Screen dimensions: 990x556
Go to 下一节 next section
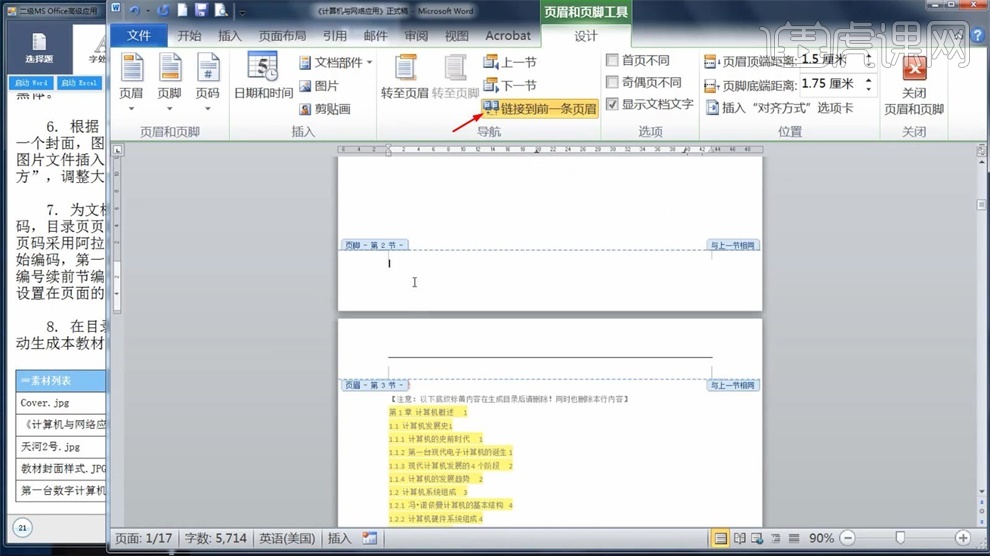click(x=510, y=85)
